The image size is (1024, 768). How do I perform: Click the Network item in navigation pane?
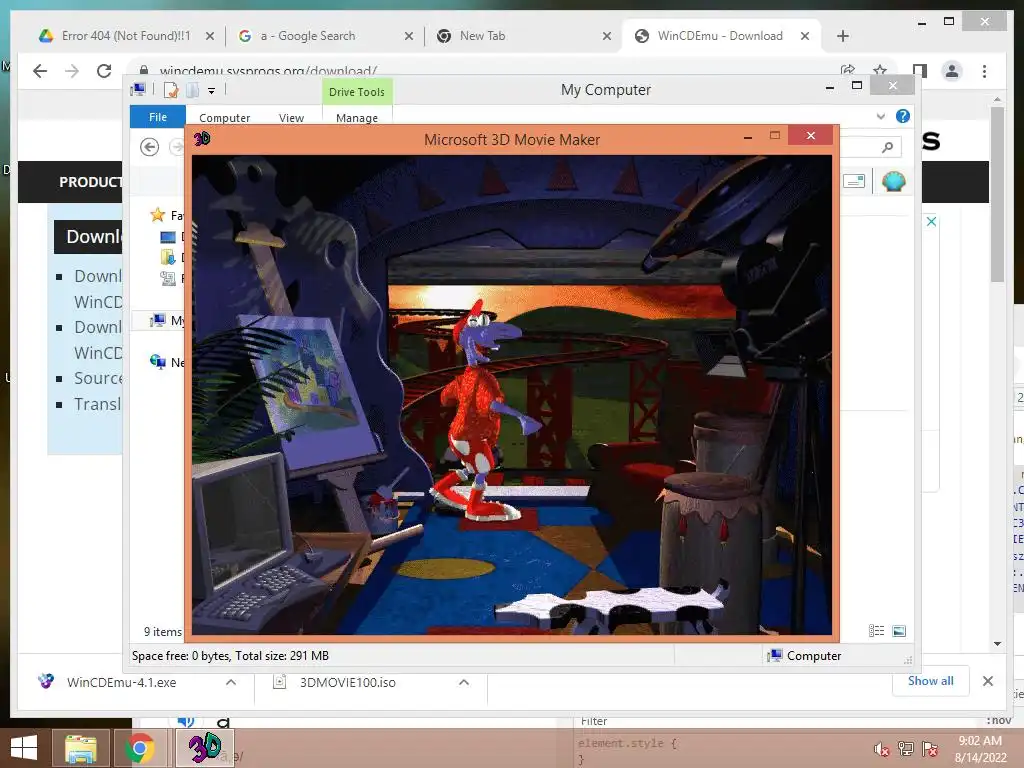(167, 362)
